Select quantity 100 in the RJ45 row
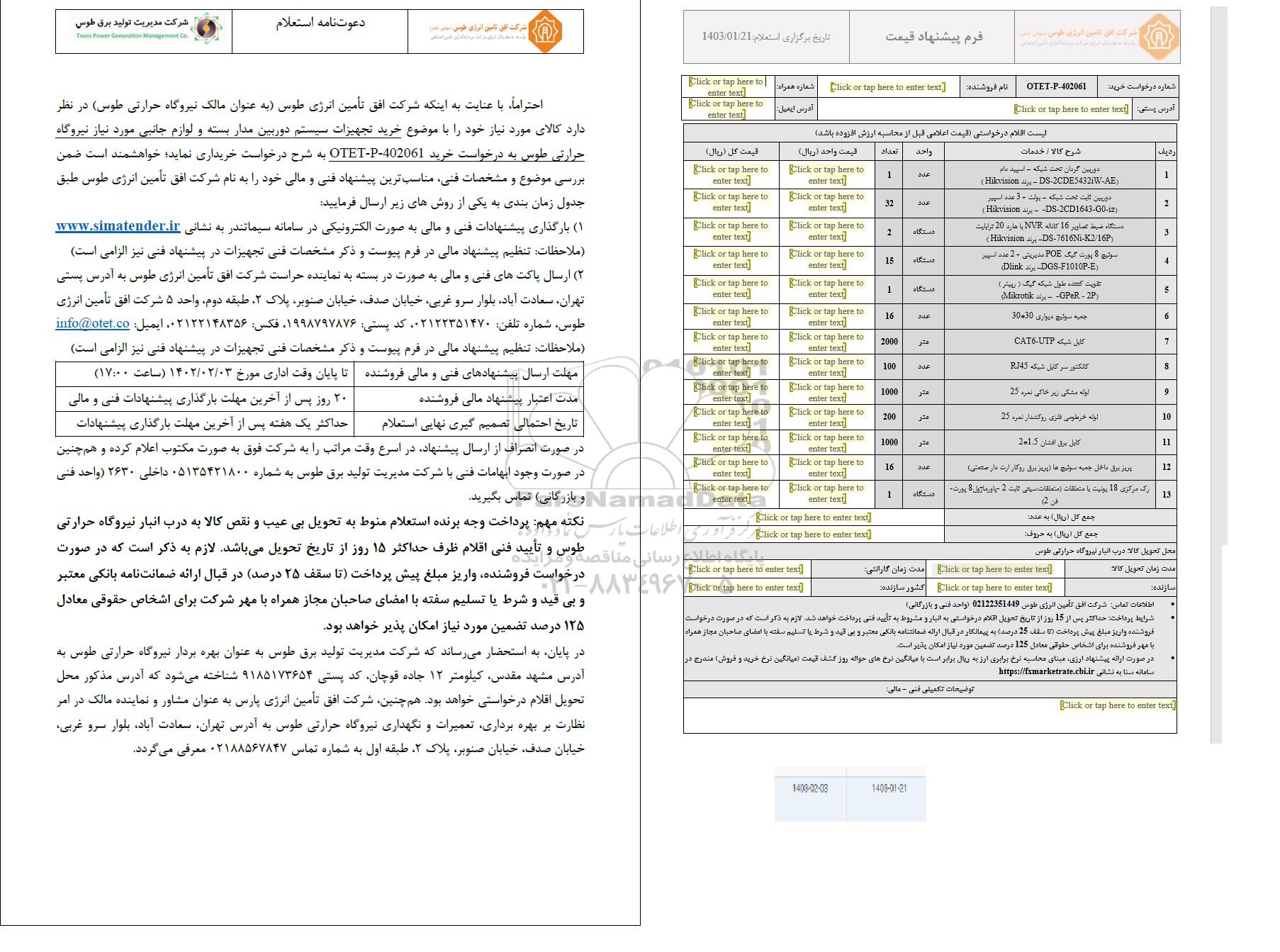This screenshot has height=952, width=1280. (889, 366)
